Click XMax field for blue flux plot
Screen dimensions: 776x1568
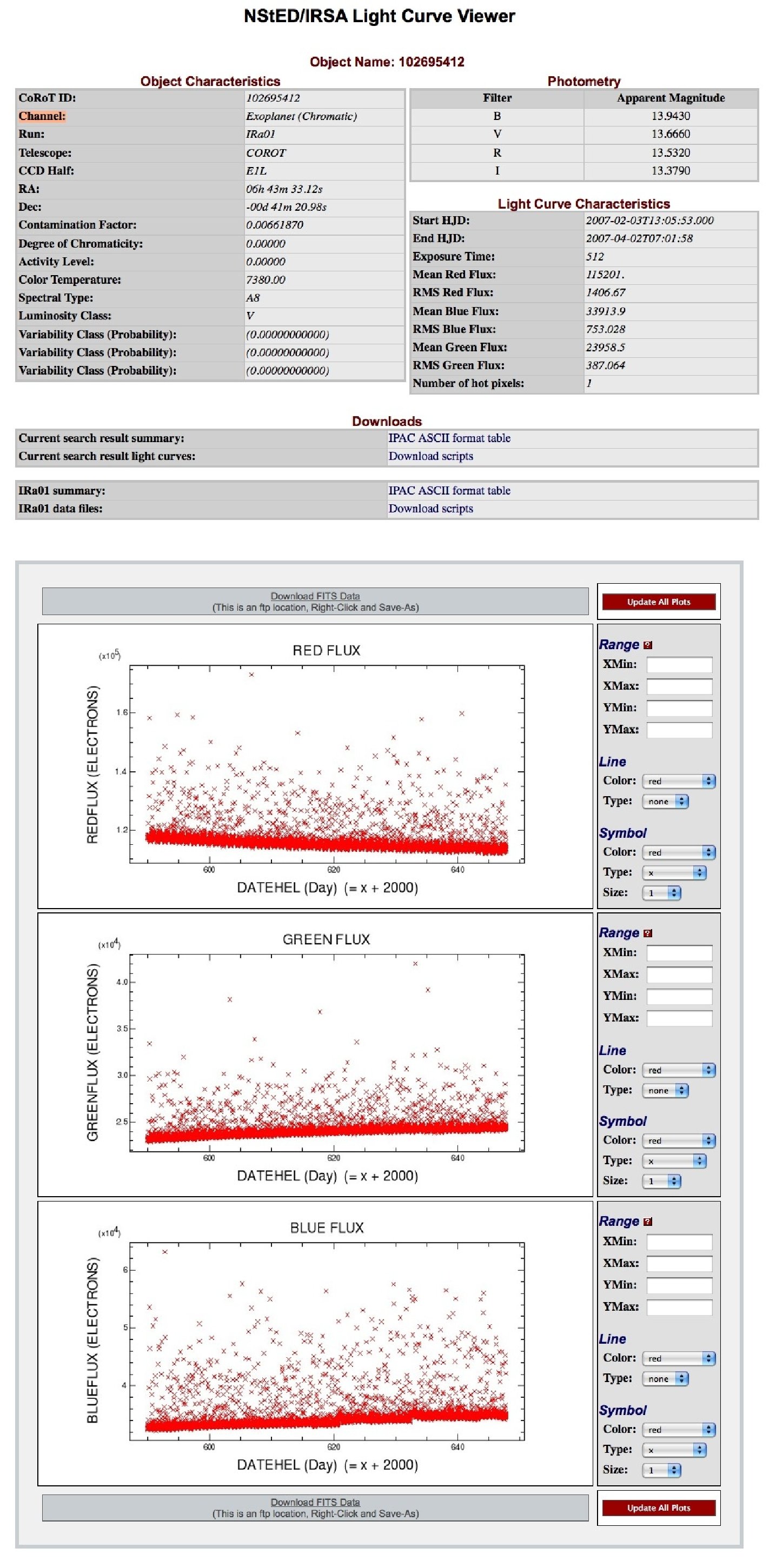[679, 1263]
